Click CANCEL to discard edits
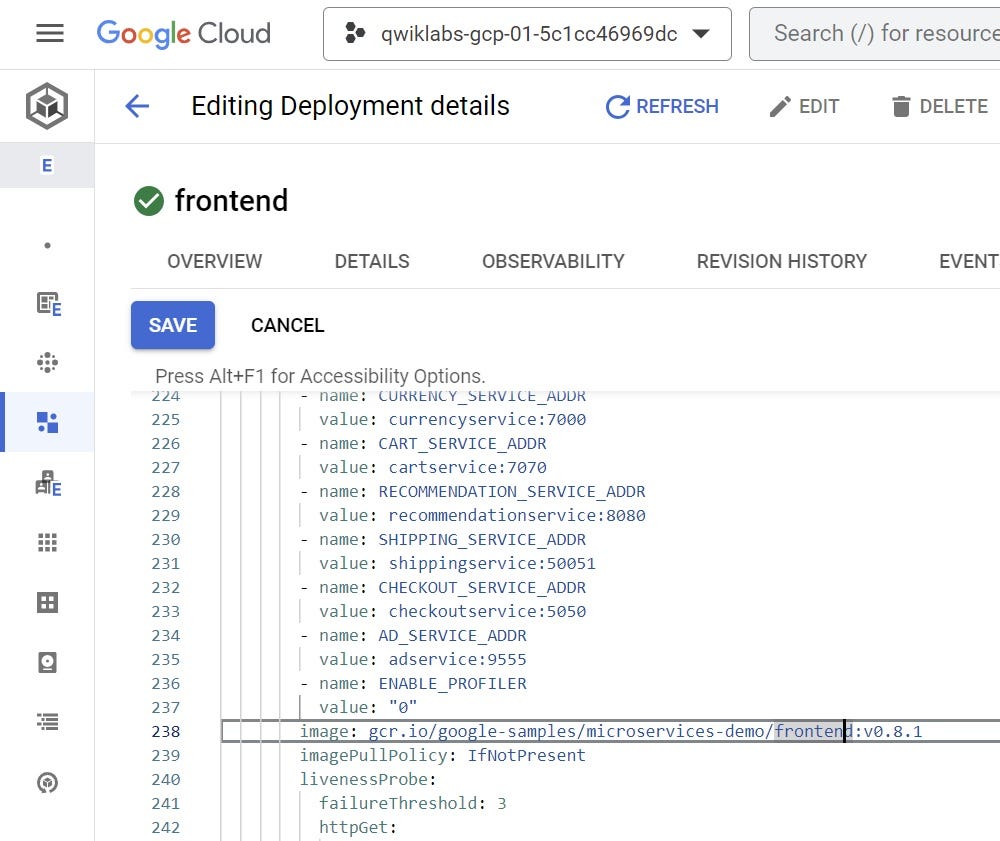The height and width of the screenshot is (841, 1000). pyautogui.click(x=287, y=325)
